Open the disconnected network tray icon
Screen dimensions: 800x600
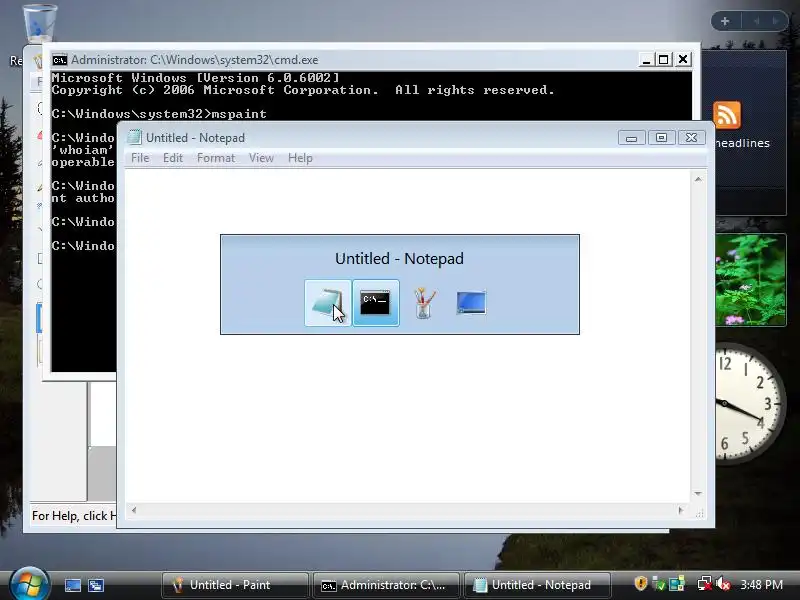tap(705, 584)
